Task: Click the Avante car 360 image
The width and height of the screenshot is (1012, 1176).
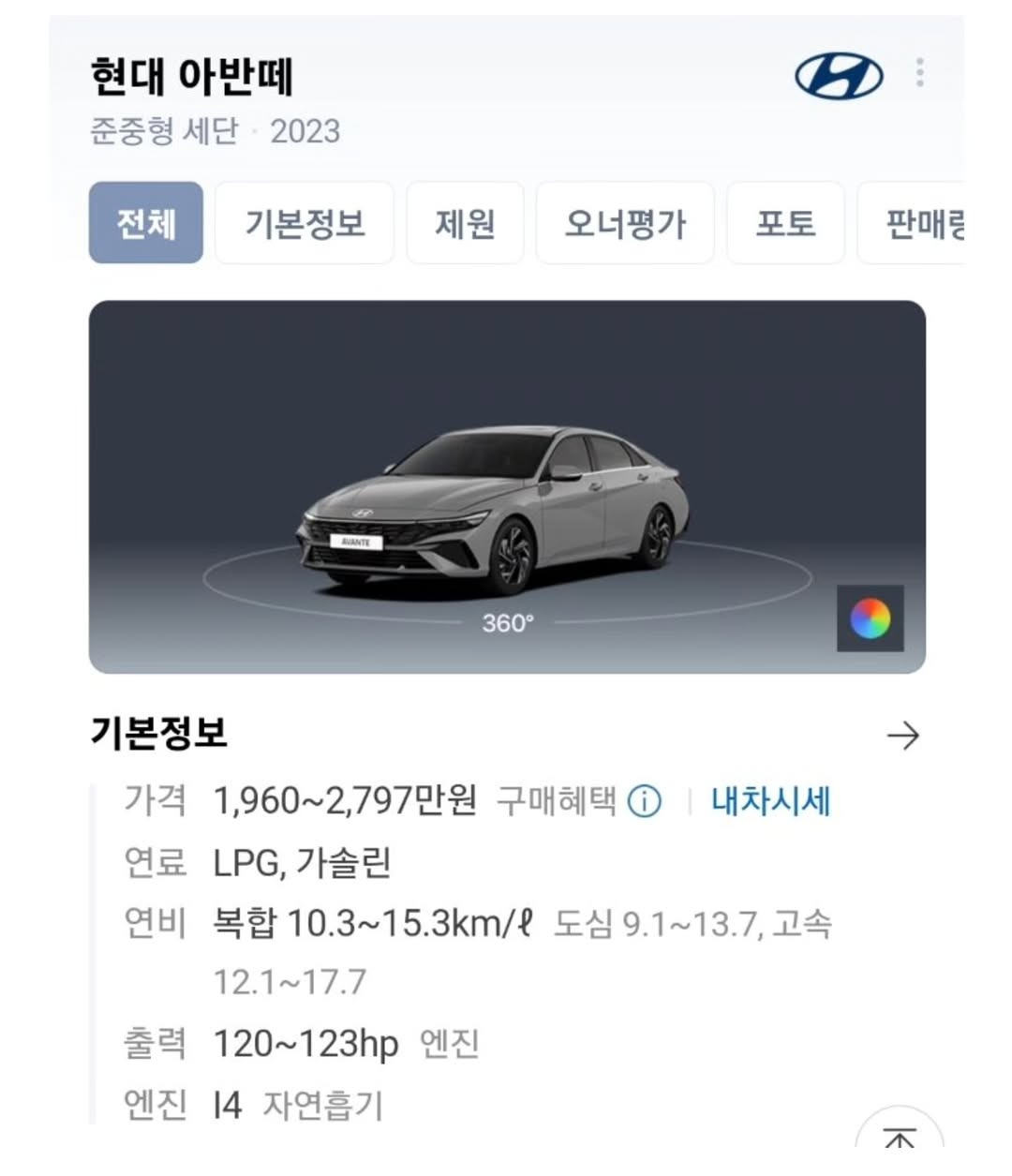Action: [494, 510]
